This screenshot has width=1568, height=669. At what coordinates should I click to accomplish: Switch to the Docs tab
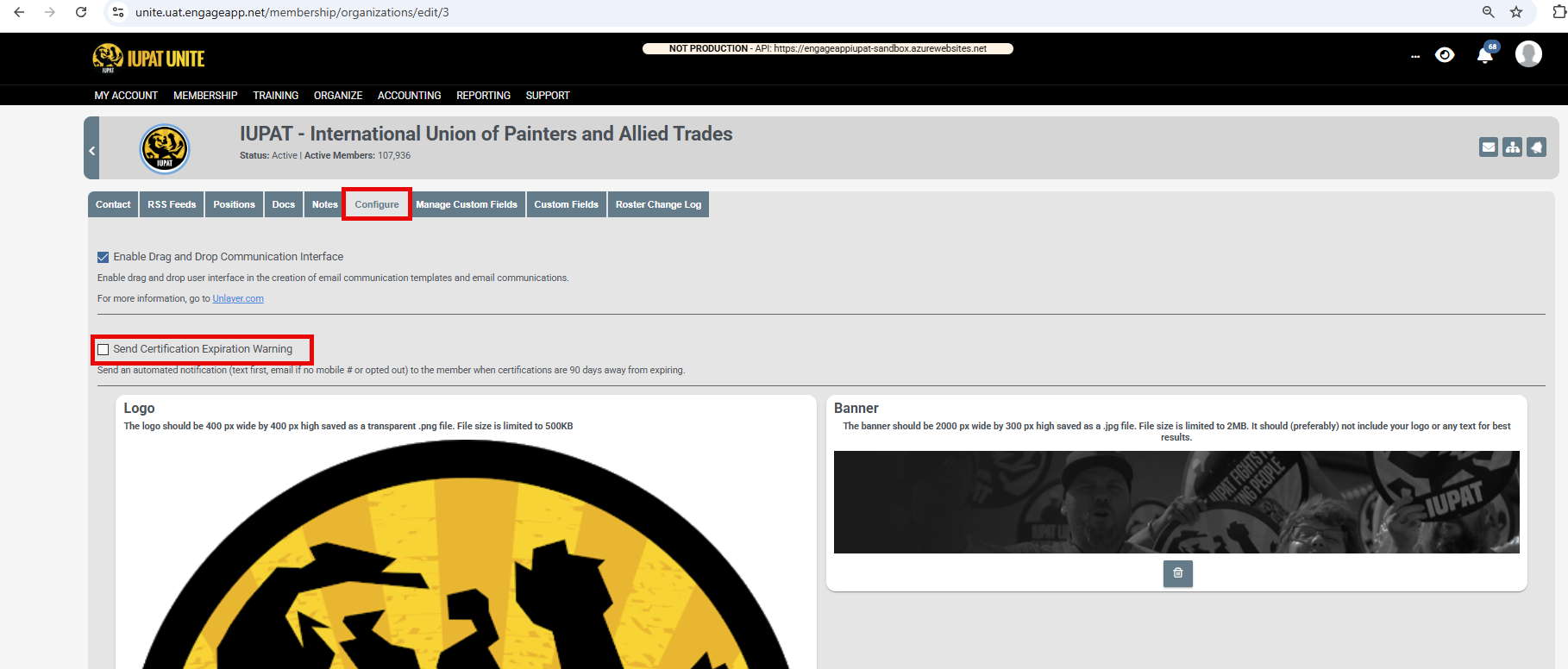coord(284,204)
